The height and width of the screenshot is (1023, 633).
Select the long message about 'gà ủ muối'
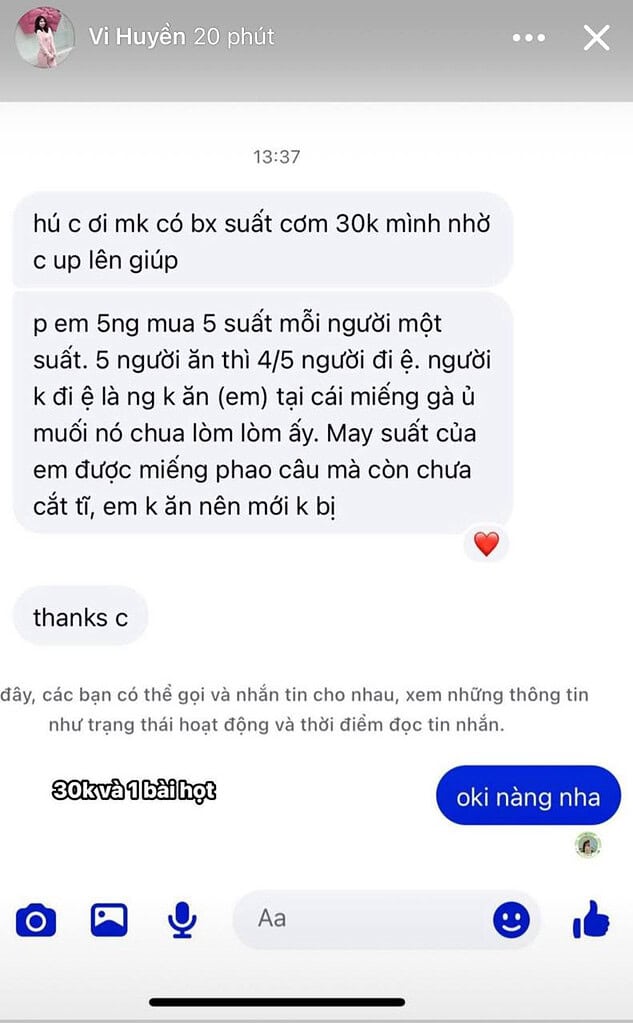pos(262,413)
